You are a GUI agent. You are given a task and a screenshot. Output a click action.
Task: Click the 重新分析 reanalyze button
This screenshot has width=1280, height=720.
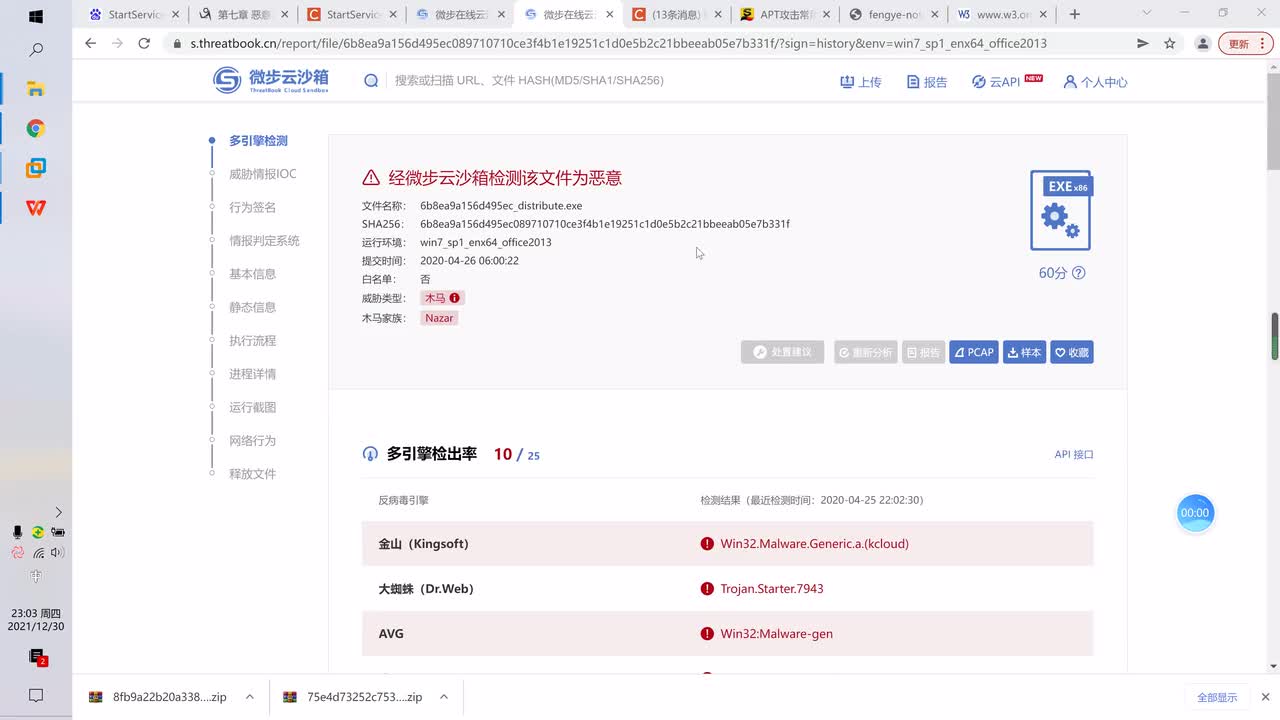[x=865, y=352]
